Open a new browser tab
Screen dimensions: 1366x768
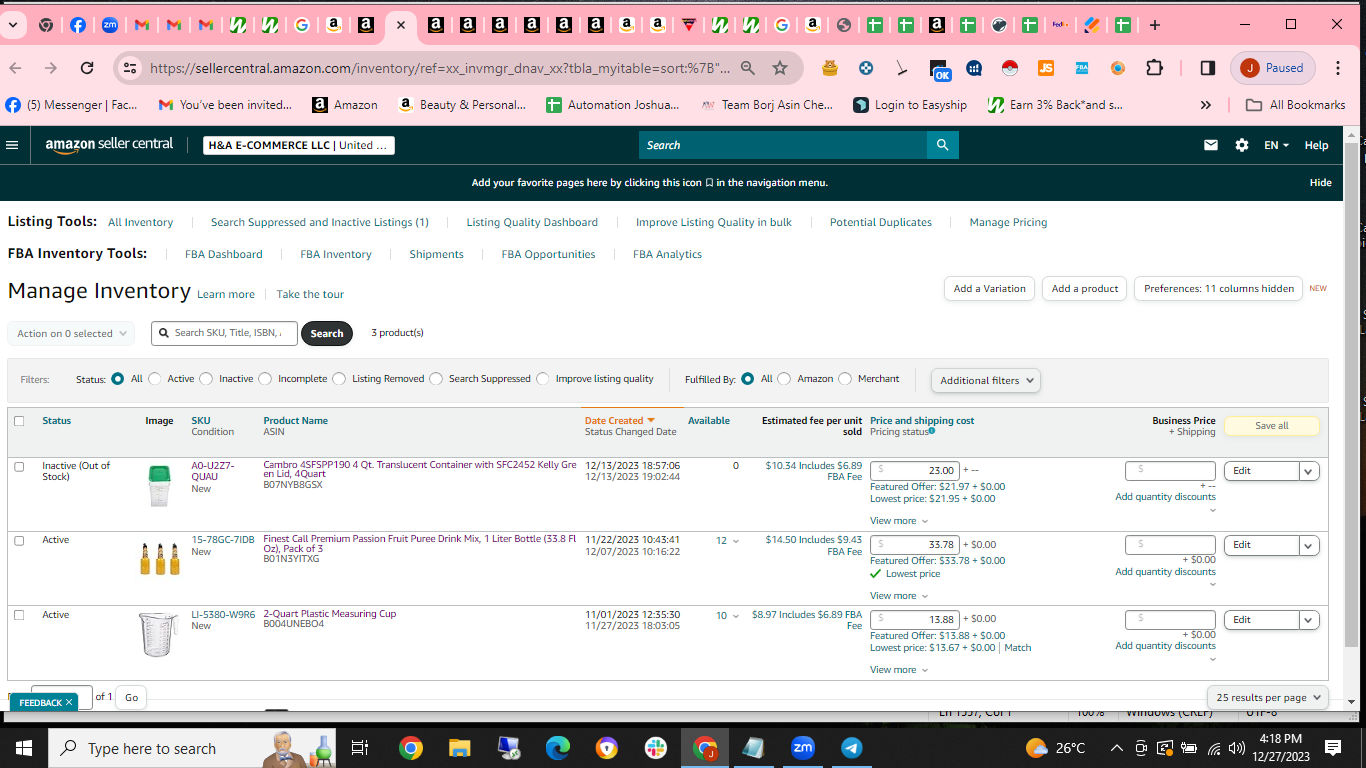point(1155,25)
